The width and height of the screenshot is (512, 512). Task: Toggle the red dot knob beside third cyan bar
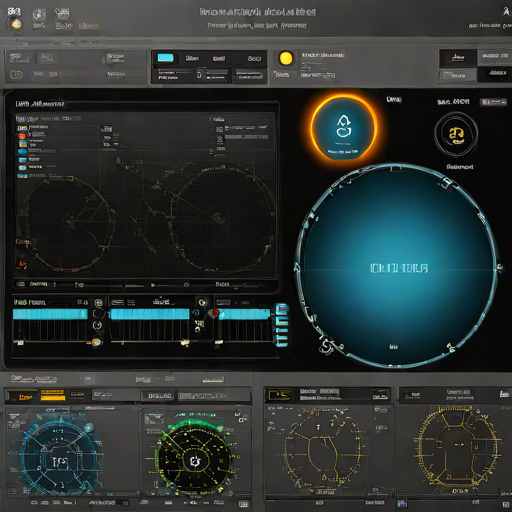pyautogui.click(x=215, y=313)
